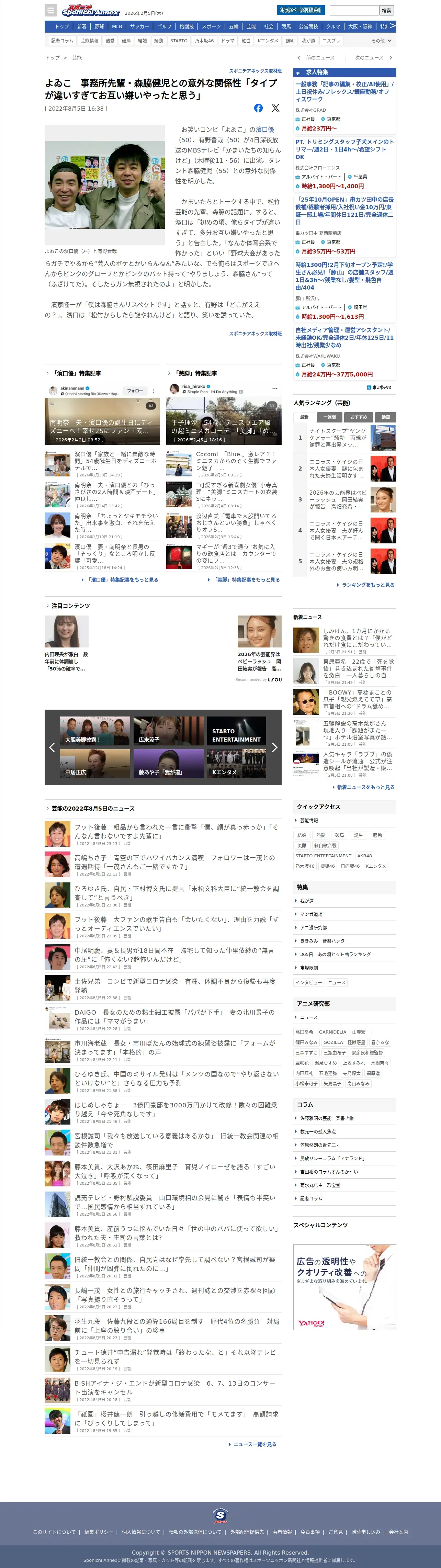Expand マンガ道場 under 特集
Screen dimensions: 441x1568
[x=344, y=914]
